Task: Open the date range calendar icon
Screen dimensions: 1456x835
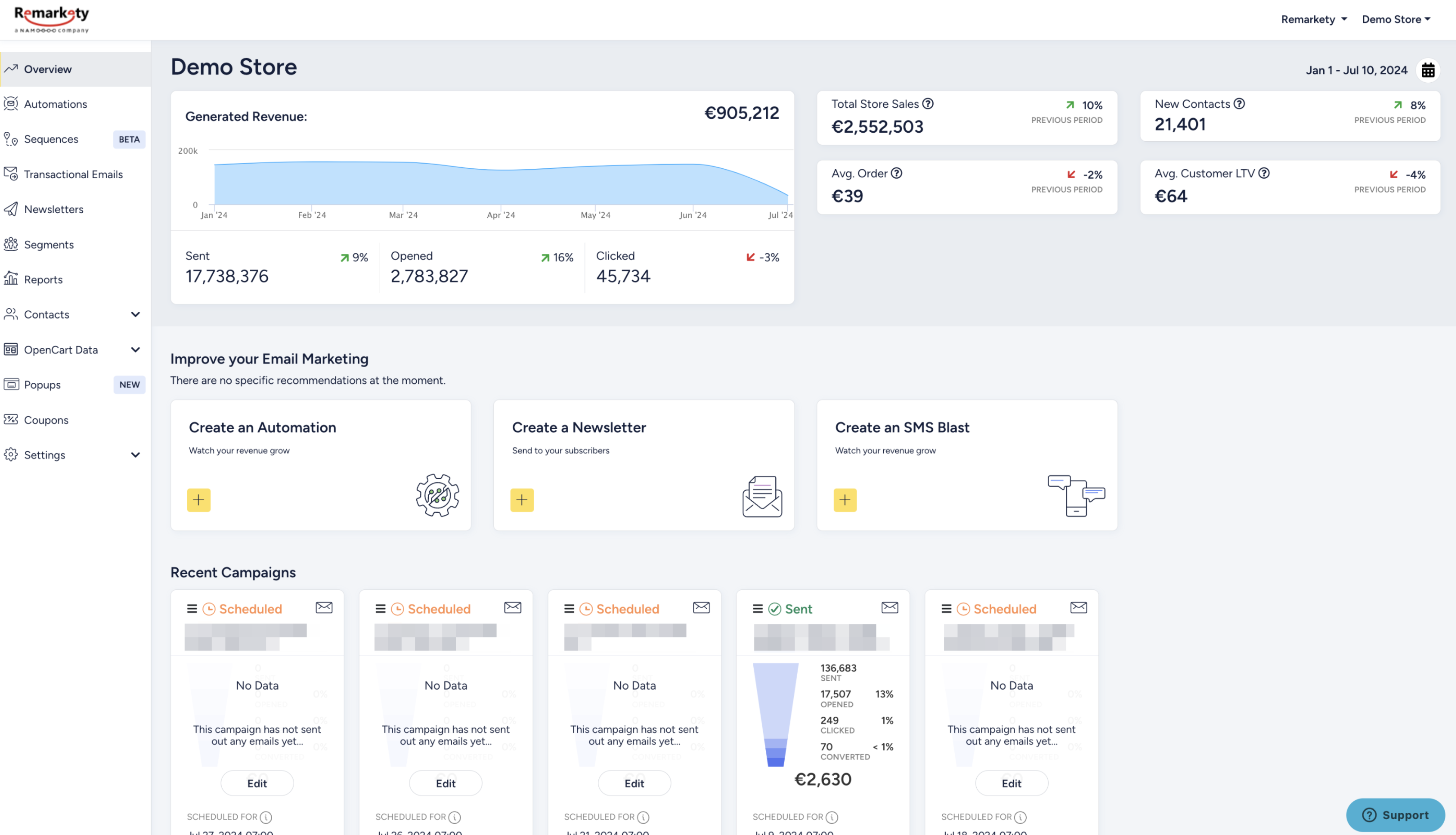Action: click(1428, 70)
